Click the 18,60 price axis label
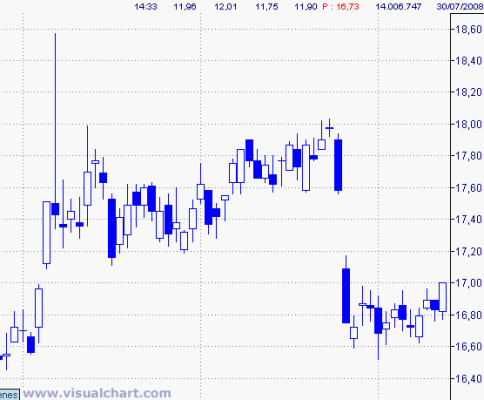This screenshot has width=484, height=400. click(x=469, y=29)
